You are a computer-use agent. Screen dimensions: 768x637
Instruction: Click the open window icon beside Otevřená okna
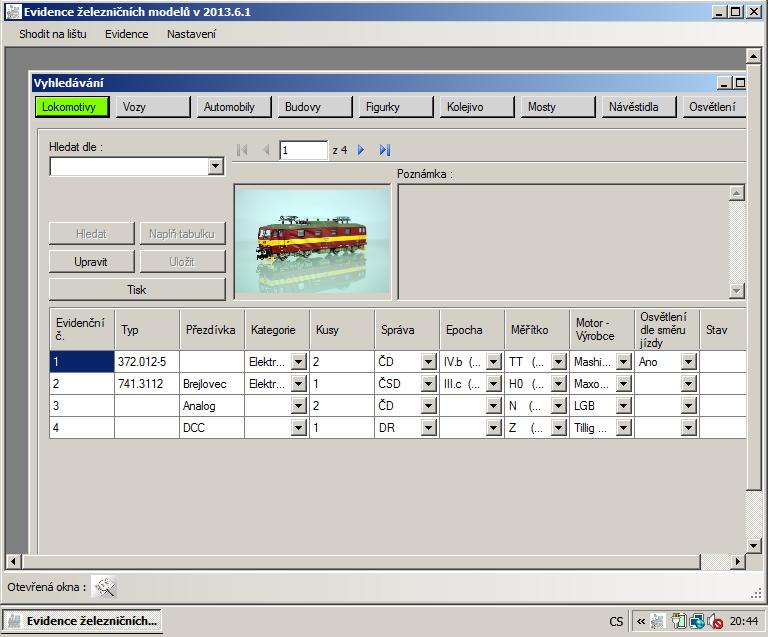pos(105,587)
